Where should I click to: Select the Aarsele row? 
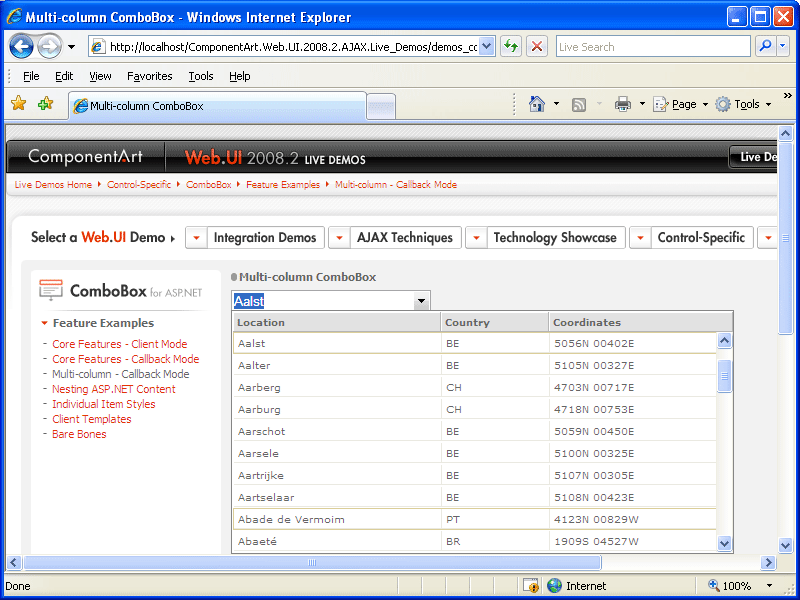tap(474, 453)
